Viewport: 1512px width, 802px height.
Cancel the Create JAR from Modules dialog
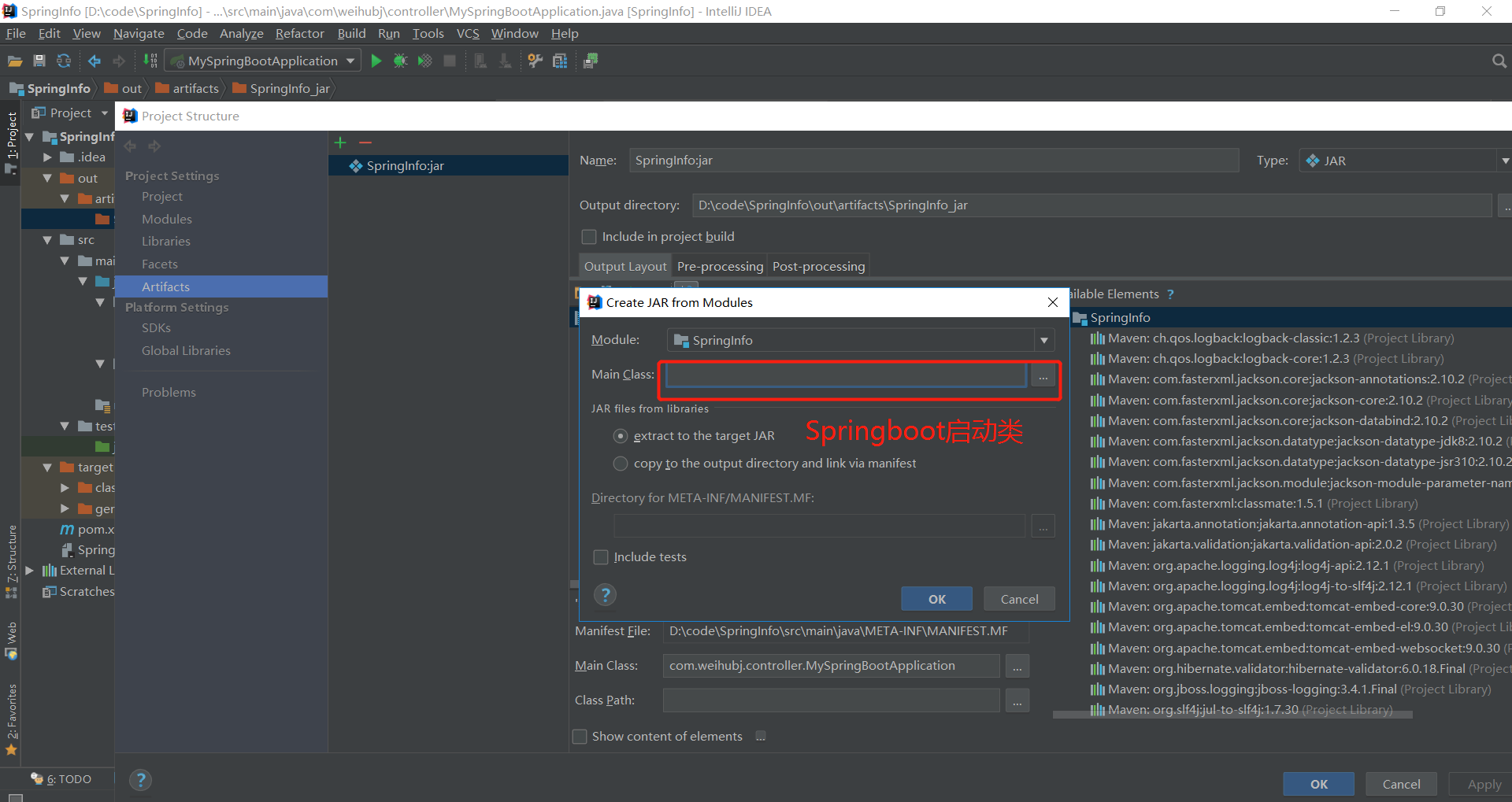[x=1019, y=600]
